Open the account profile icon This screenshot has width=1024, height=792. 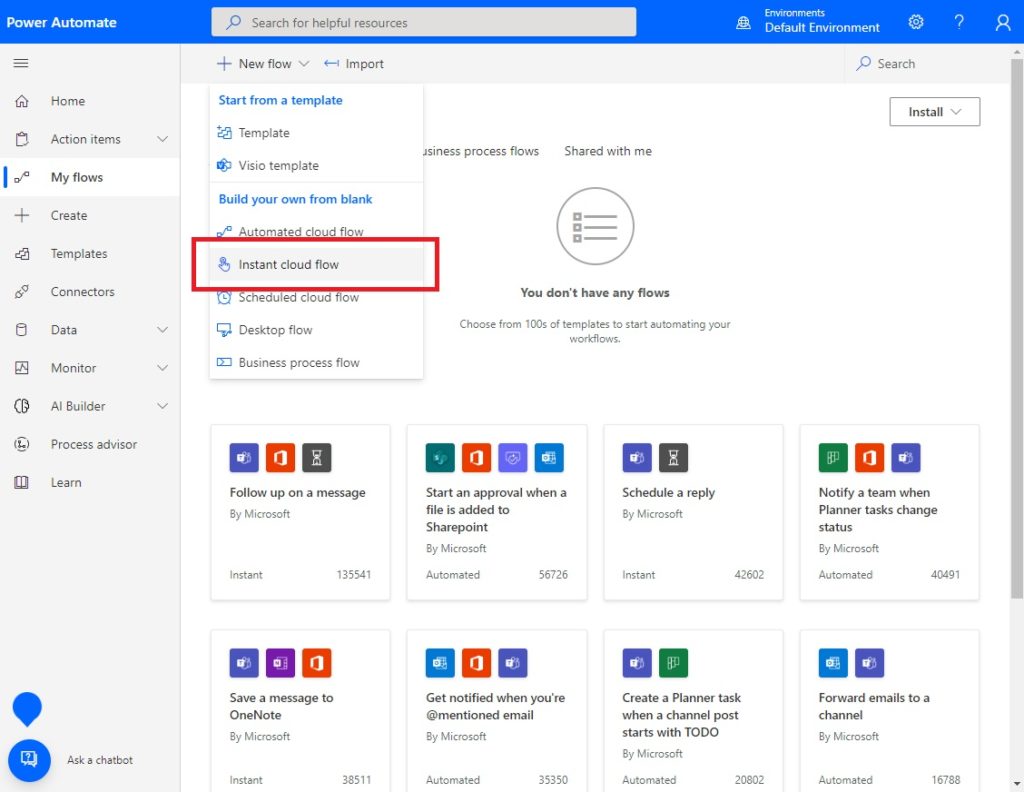1002,23
